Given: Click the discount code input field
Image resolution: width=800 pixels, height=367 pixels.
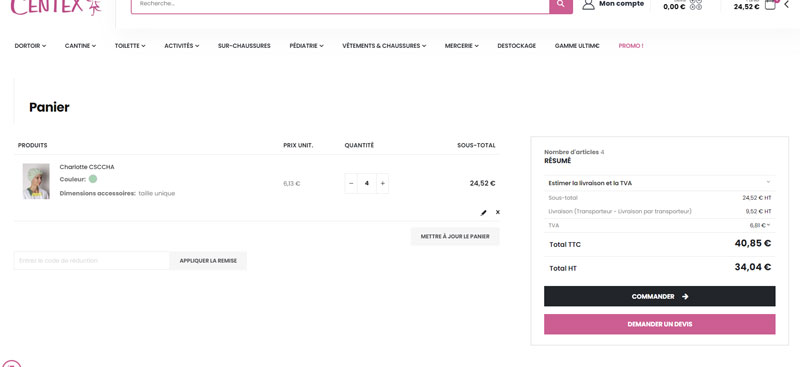Looking at the screenshot, I should (92, 260).
